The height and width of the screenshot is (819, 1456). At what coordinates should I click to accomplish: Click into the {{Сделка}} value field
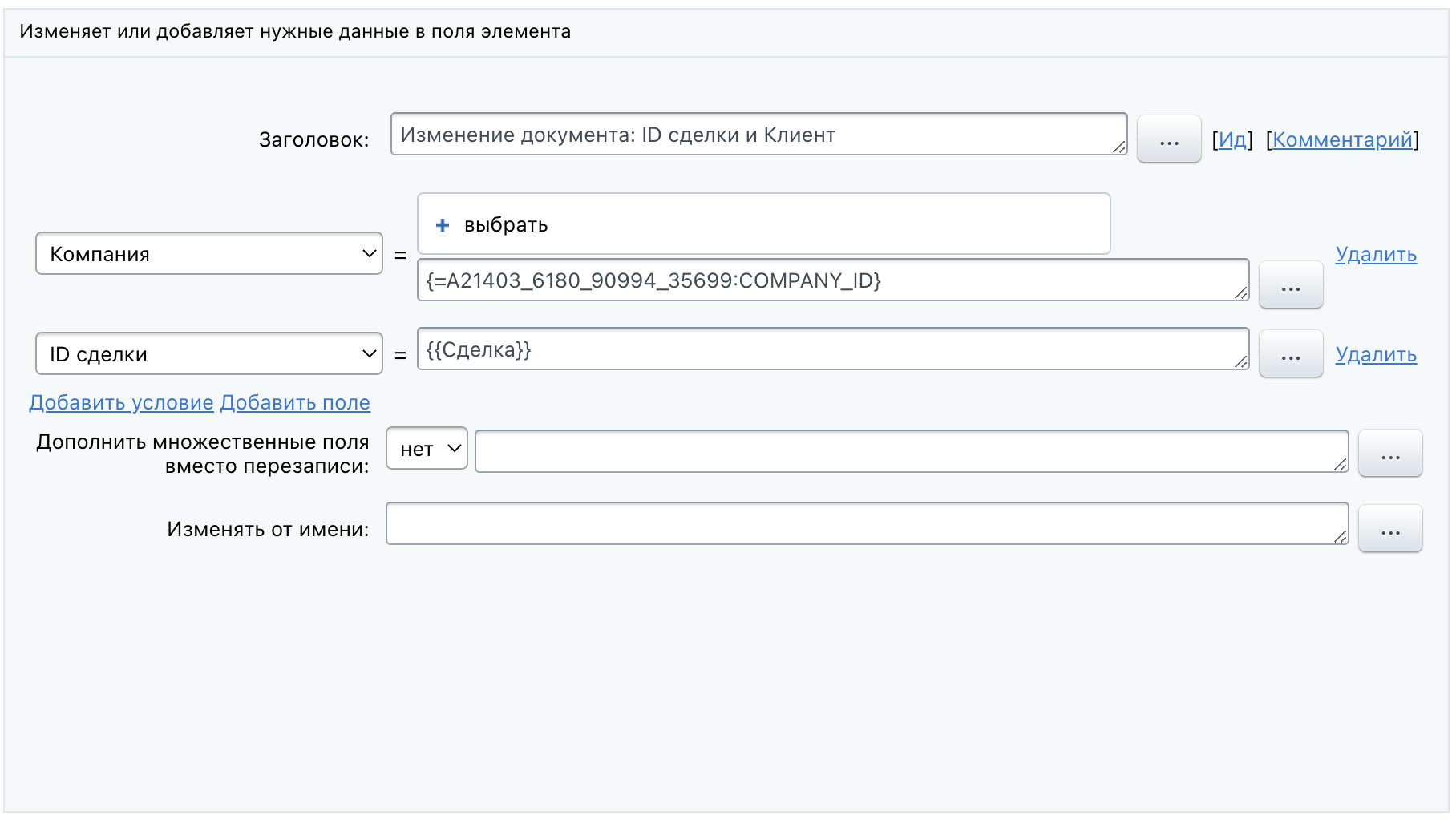pos(826,349)
